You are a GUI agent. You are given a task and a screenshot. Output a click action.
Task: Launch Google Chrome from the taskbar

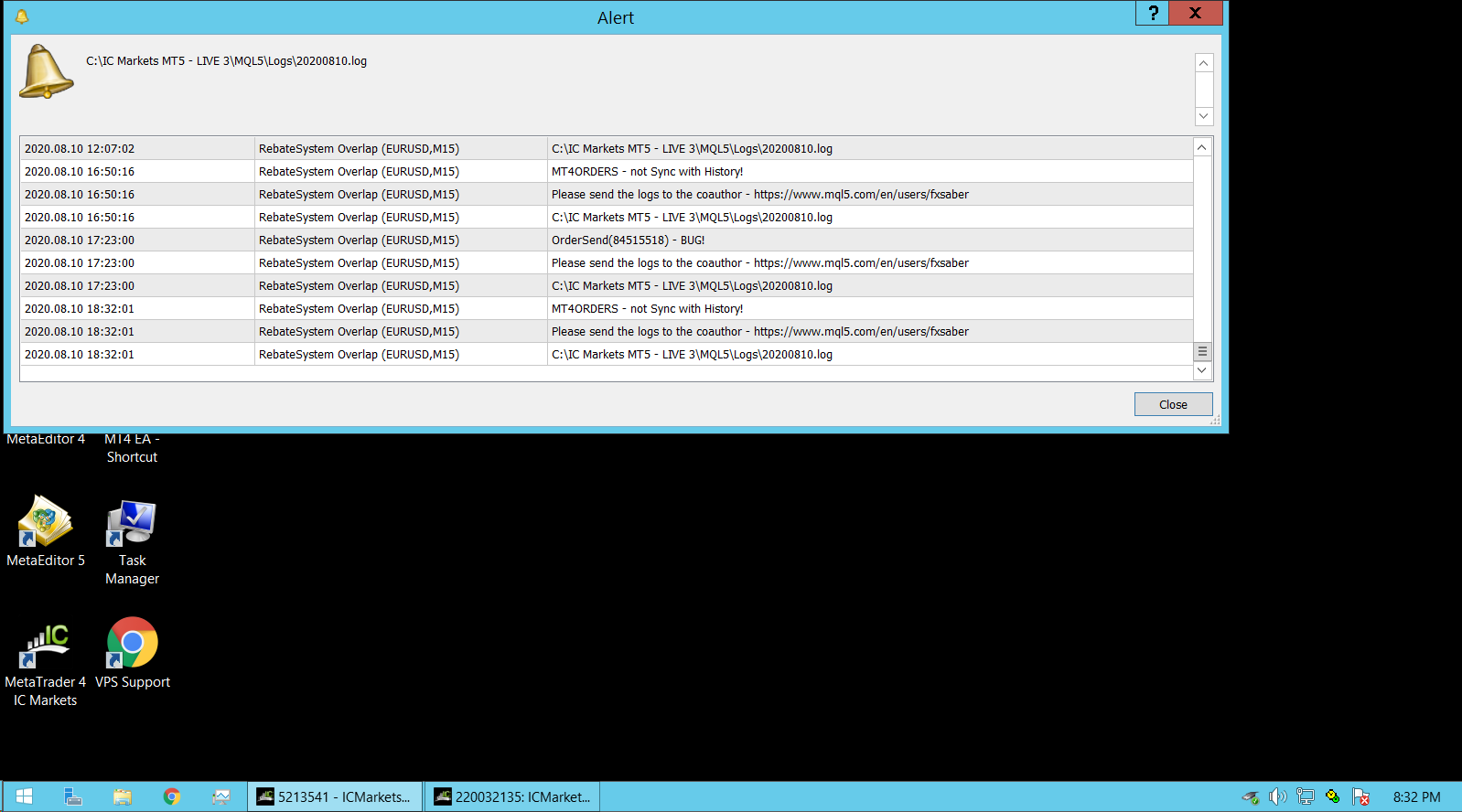click(172, 796)
